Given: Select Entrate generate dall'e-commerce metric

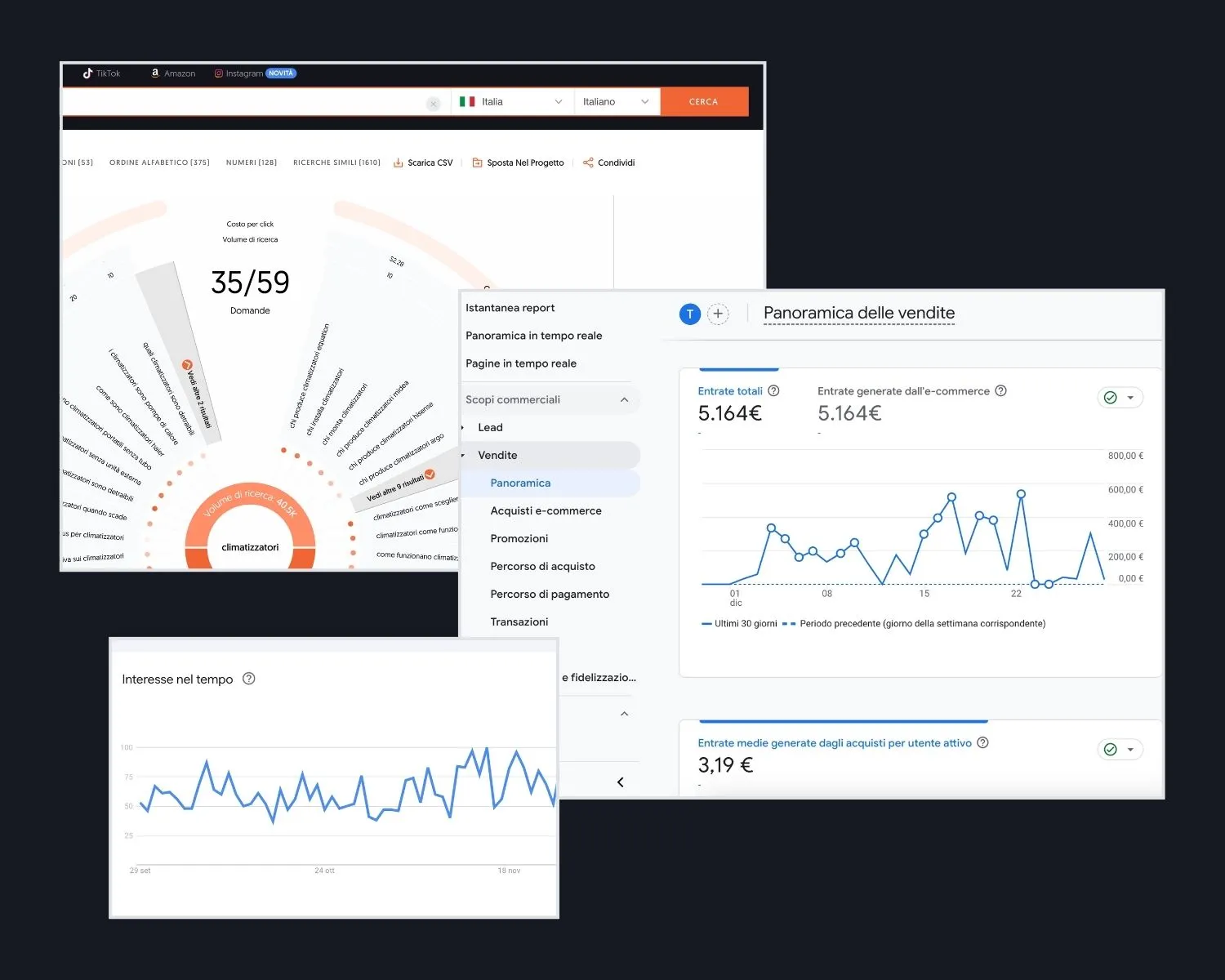Looking at the screenshot, I should [x=903, y=391].
